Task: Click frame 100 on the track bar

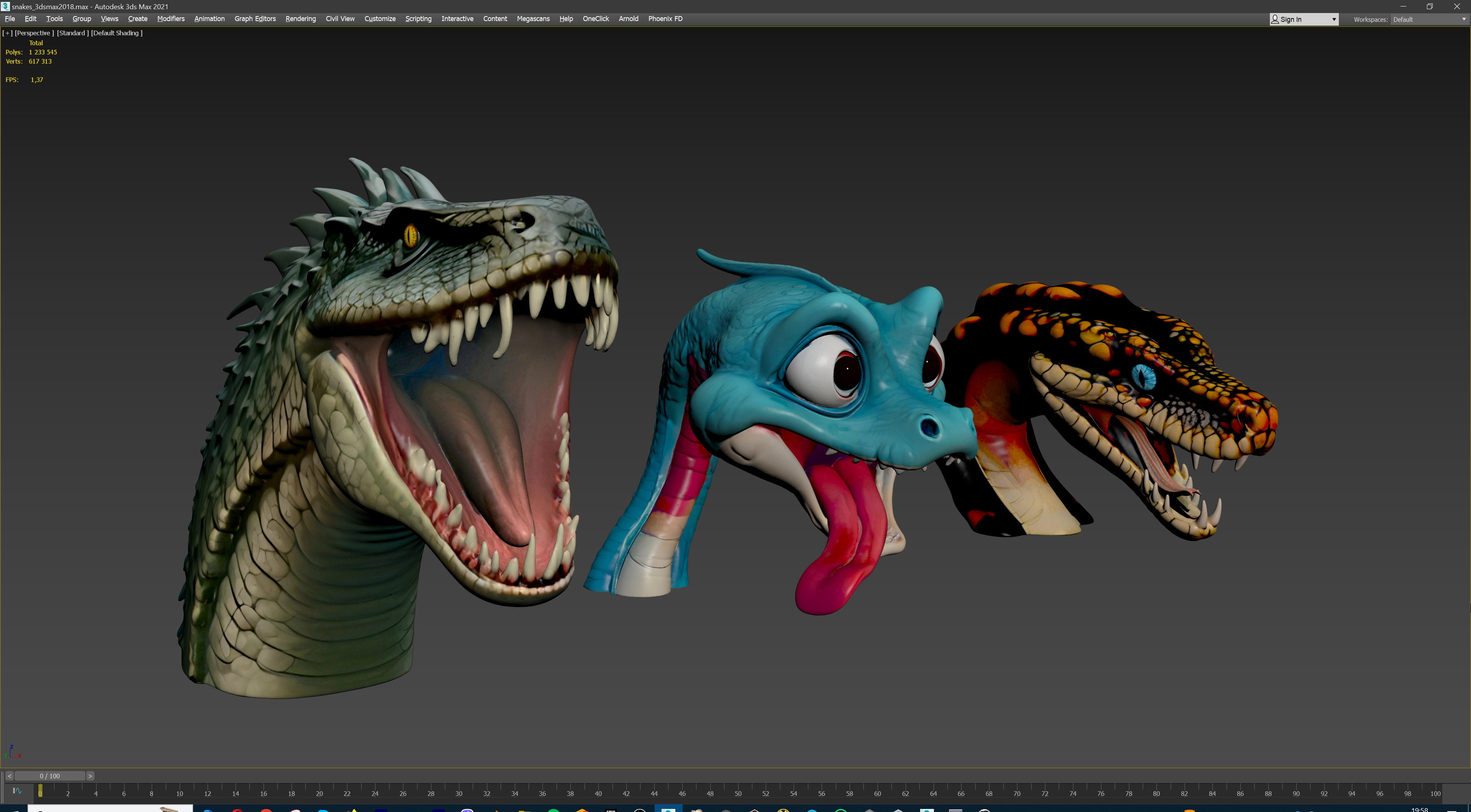Action: click(1436, 793)
